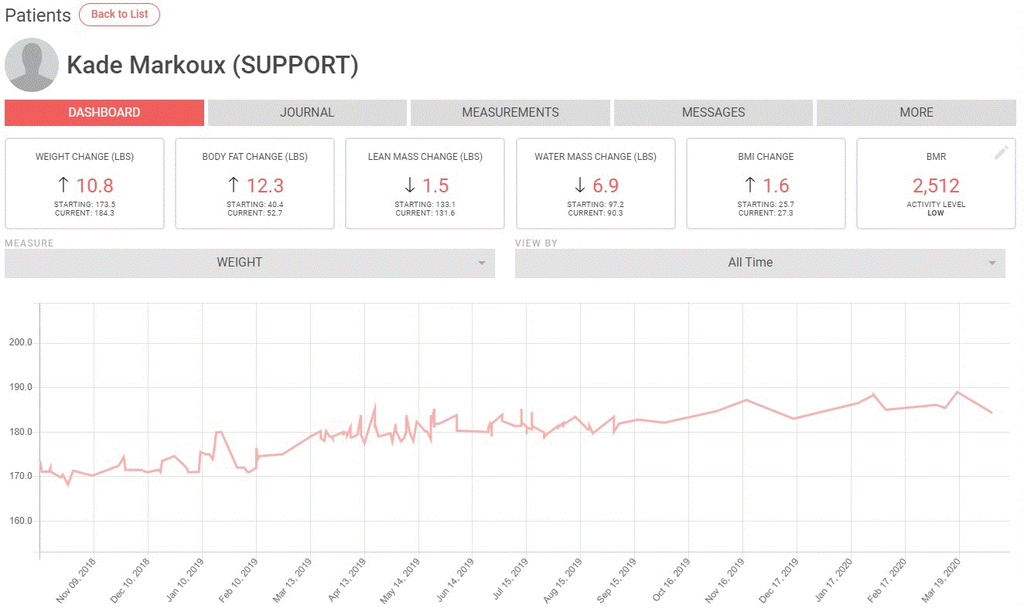Image resolution: width=1024 pixels, height=615 pixels.
Task: Click the 160.0 y-axis label
Action: pos(20,521)
